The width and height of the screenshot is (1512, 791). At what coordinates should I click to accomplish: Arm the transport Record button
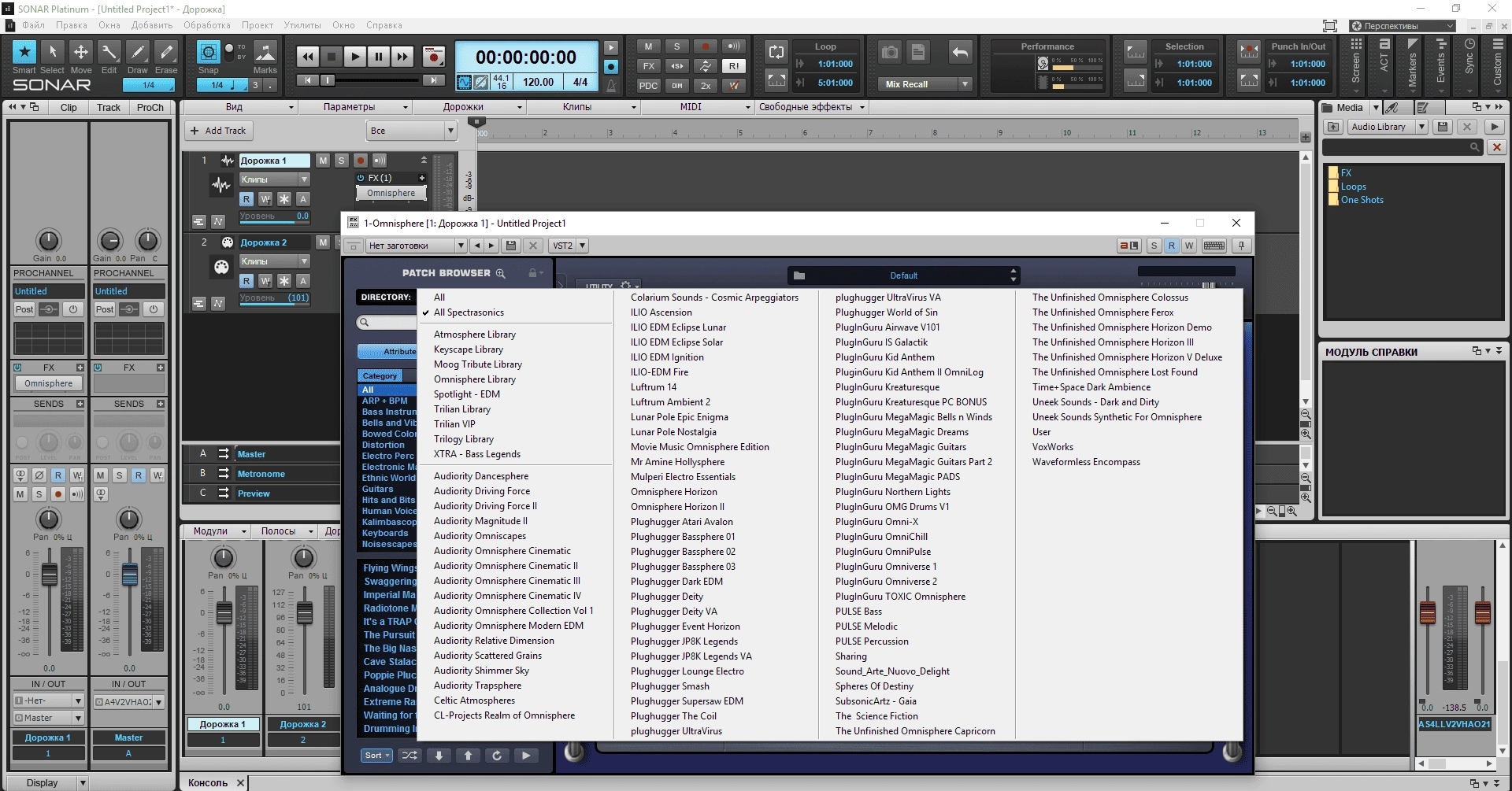pyautogui.click(x=433, y=57)
